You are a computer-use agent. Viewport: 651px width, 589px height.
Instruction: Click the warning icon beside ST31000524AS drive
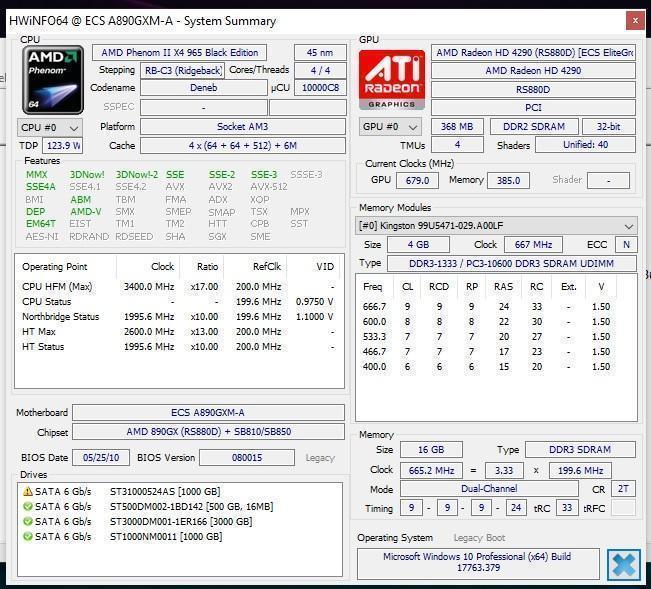(x=28, y=491)
